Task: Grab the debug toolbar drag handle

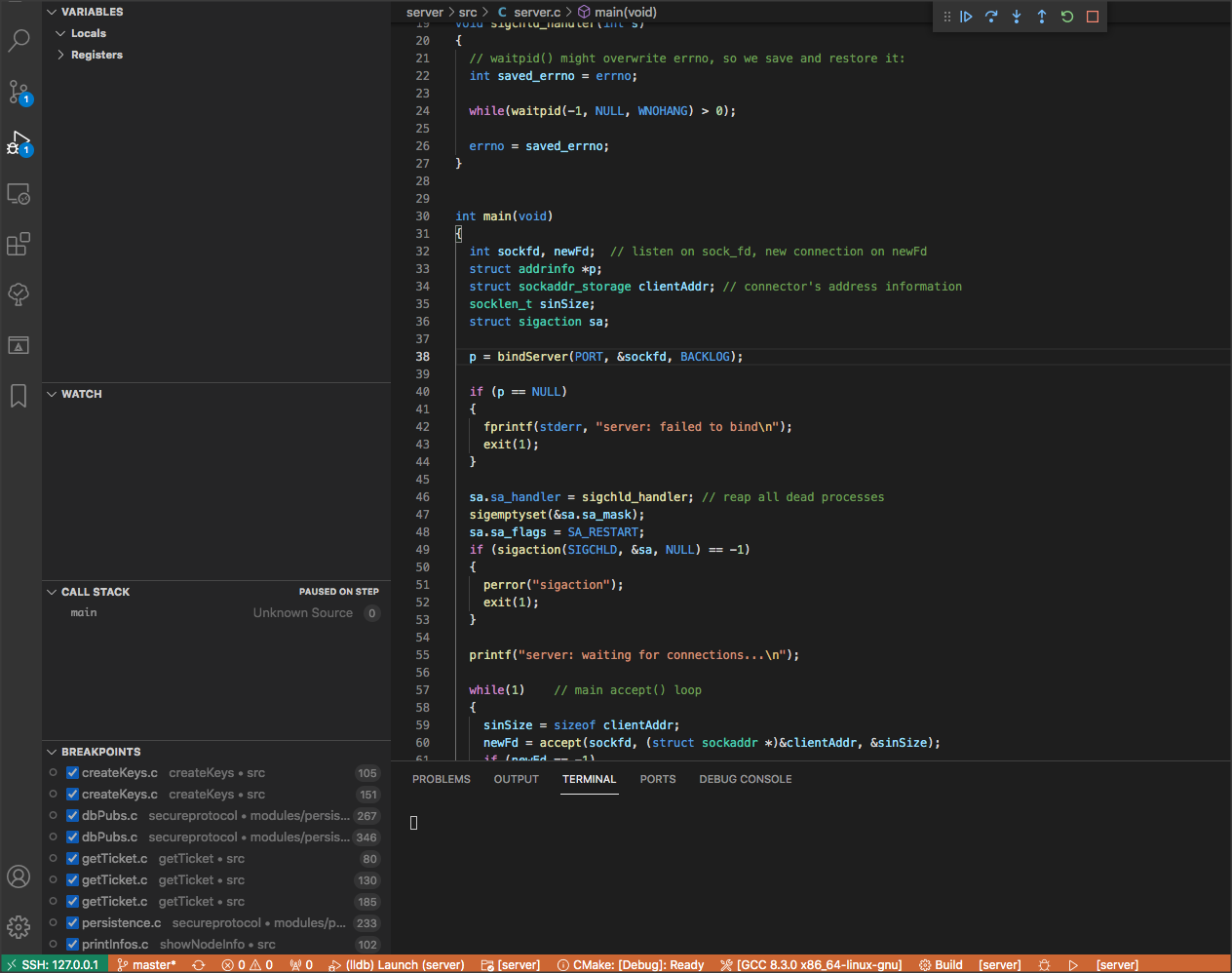Action: 946,17
